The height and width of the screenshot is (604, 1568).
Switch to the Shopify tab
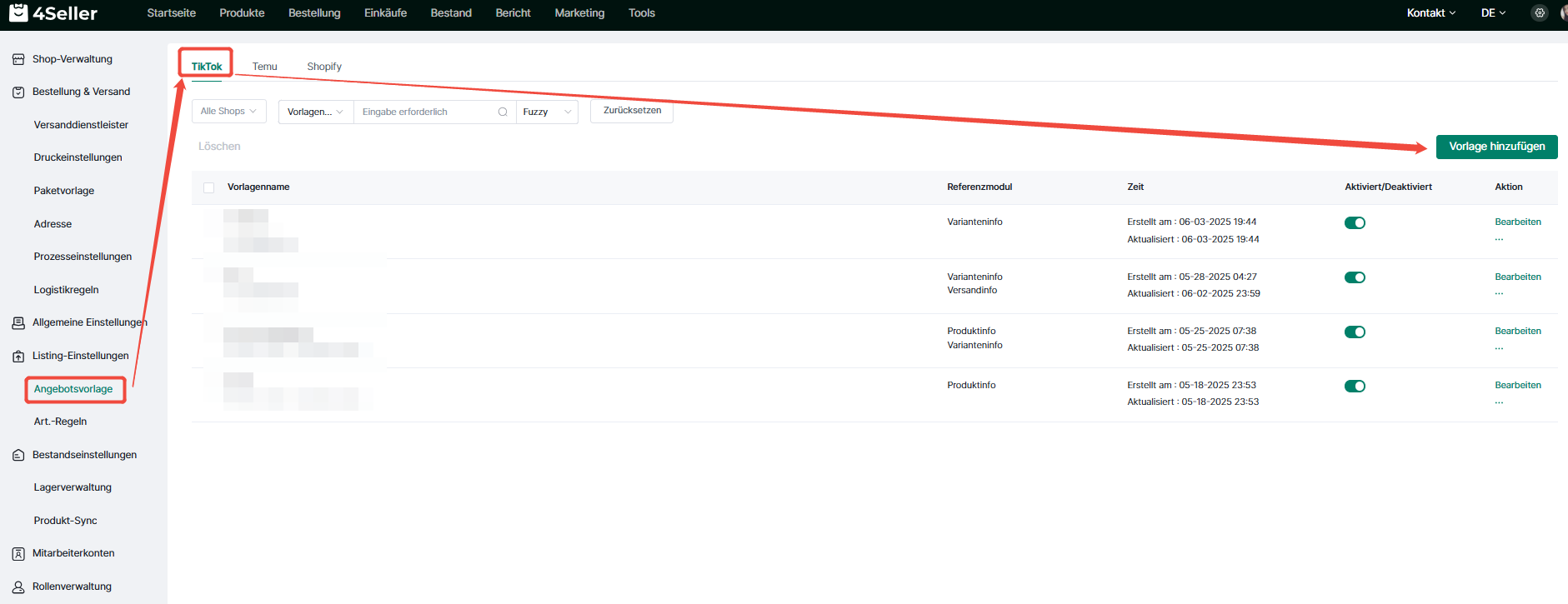[324, 67]
